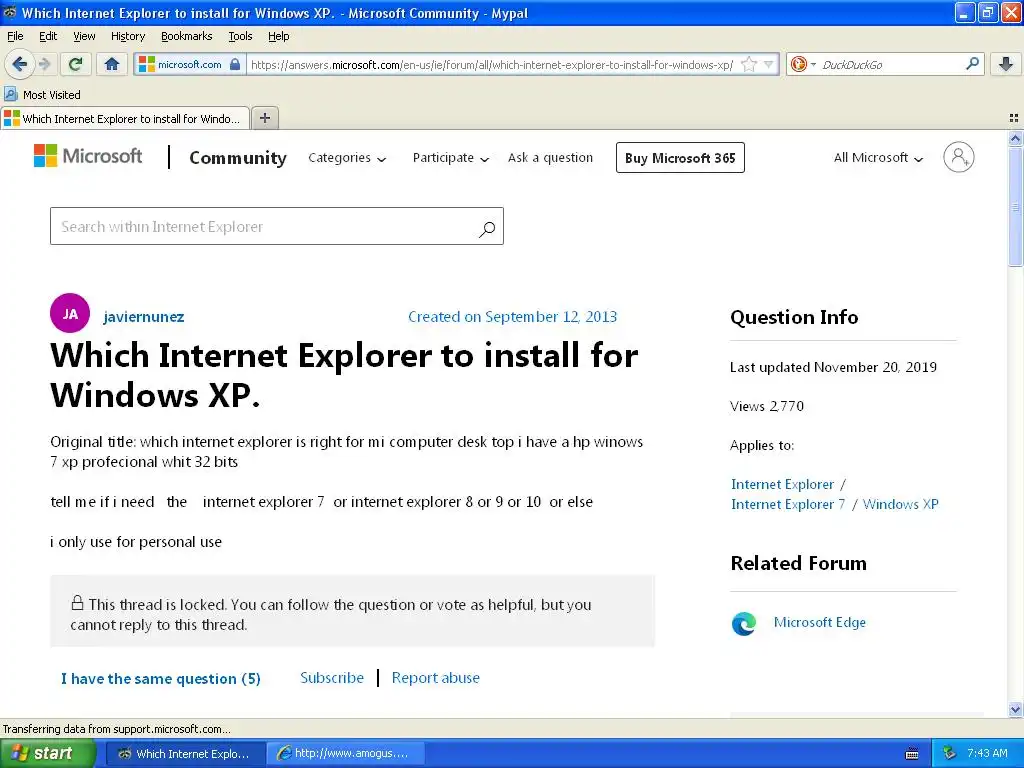Click the Buy Microsoft 365 button
1024x768 pixels.
click(x=680, y=158)
